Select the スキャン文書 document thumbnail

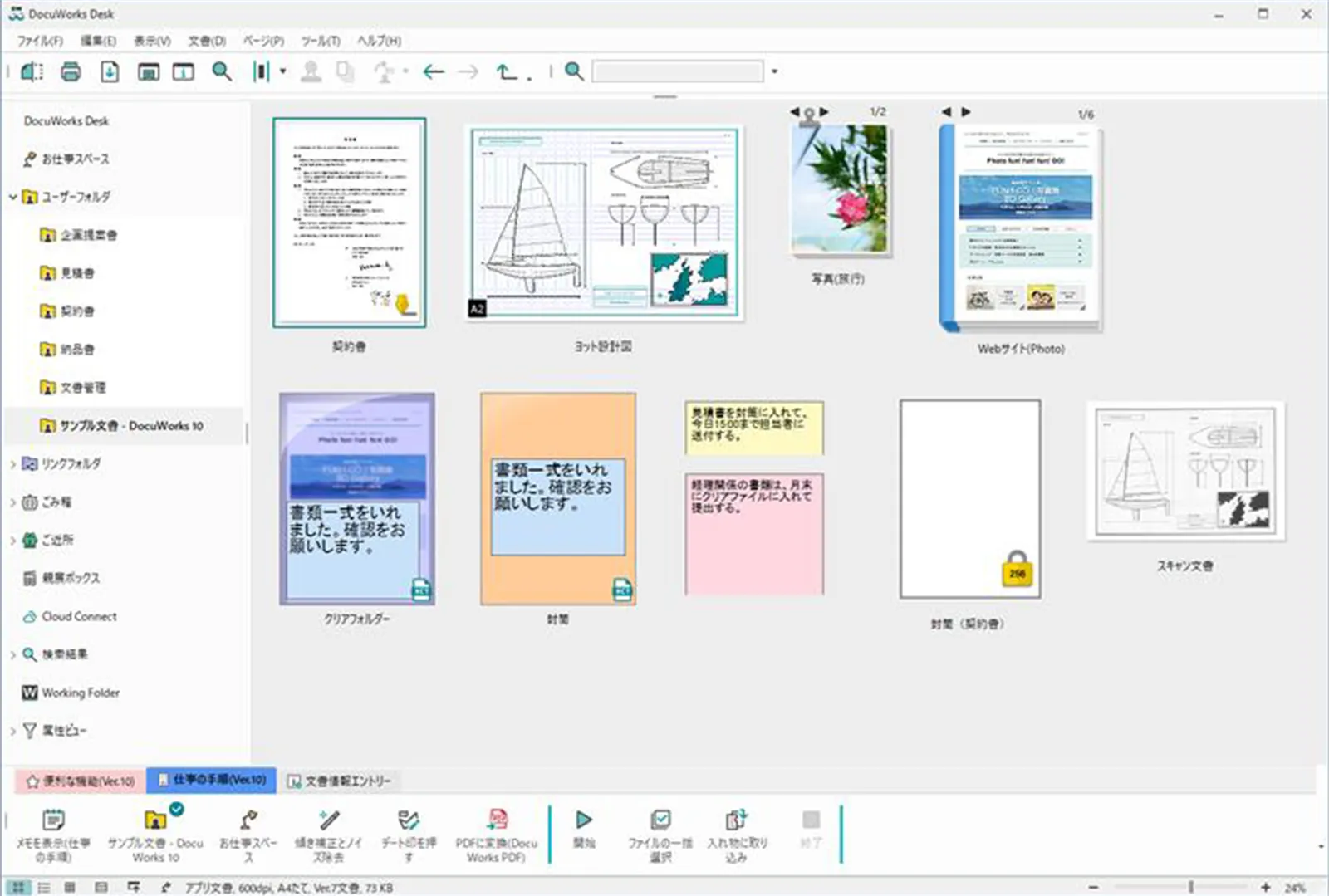[1186, 472]
